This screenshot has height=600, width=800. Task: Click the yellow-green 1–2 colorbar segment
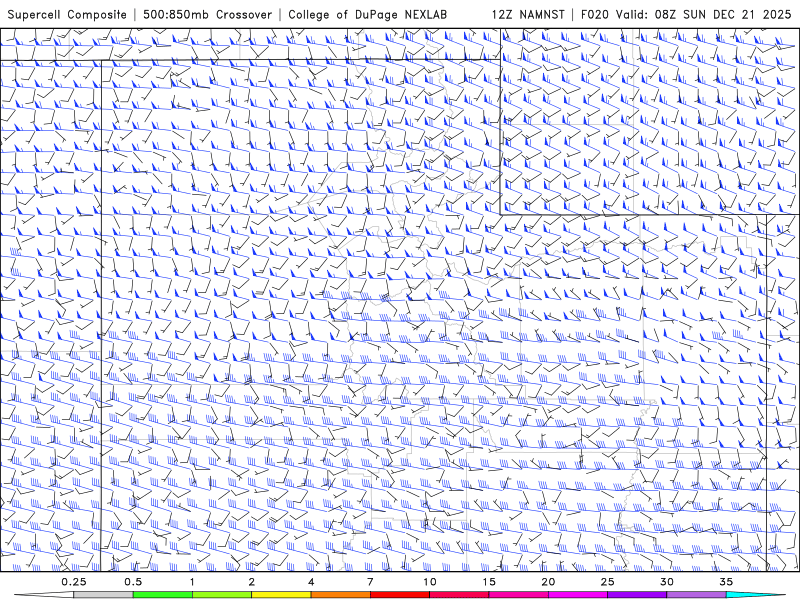tap(221, 595)
